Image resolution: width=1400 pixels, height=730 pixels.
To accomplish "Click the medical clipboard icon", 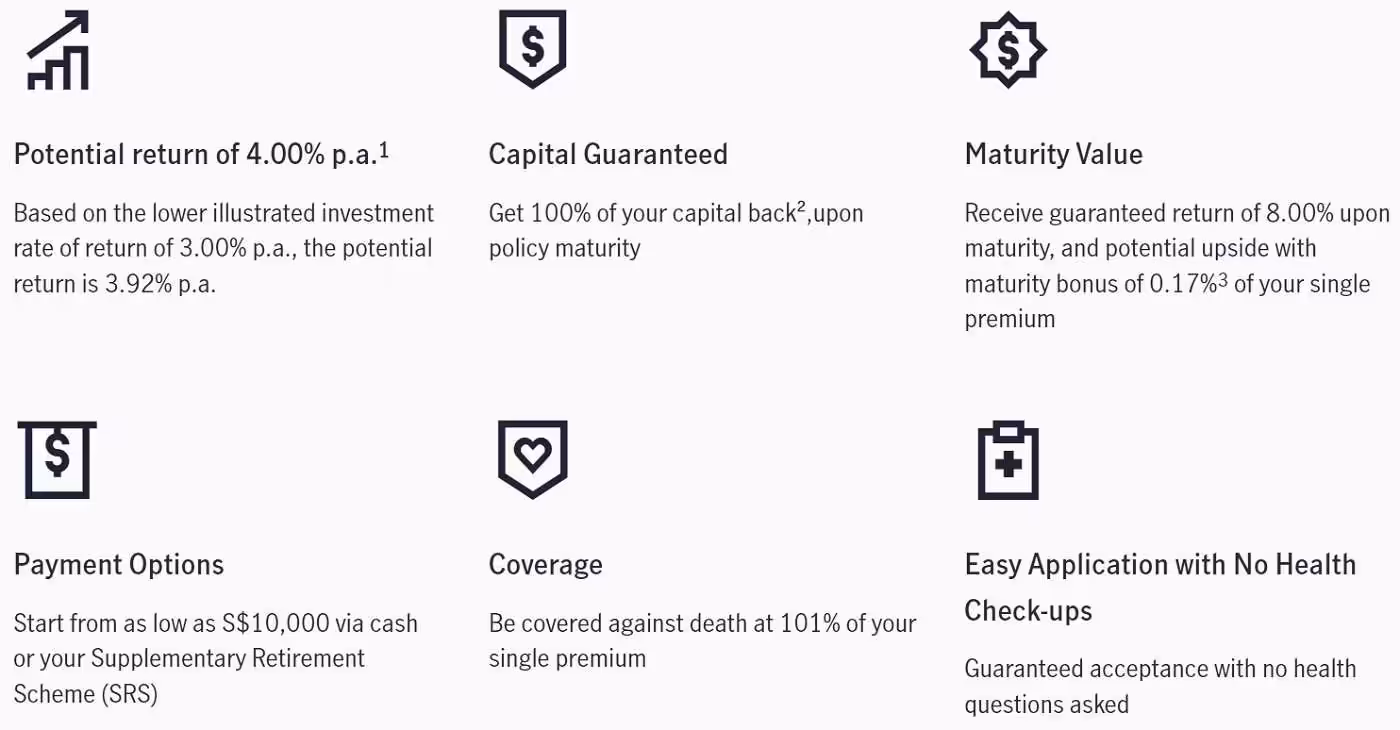I will (1007, 460).
